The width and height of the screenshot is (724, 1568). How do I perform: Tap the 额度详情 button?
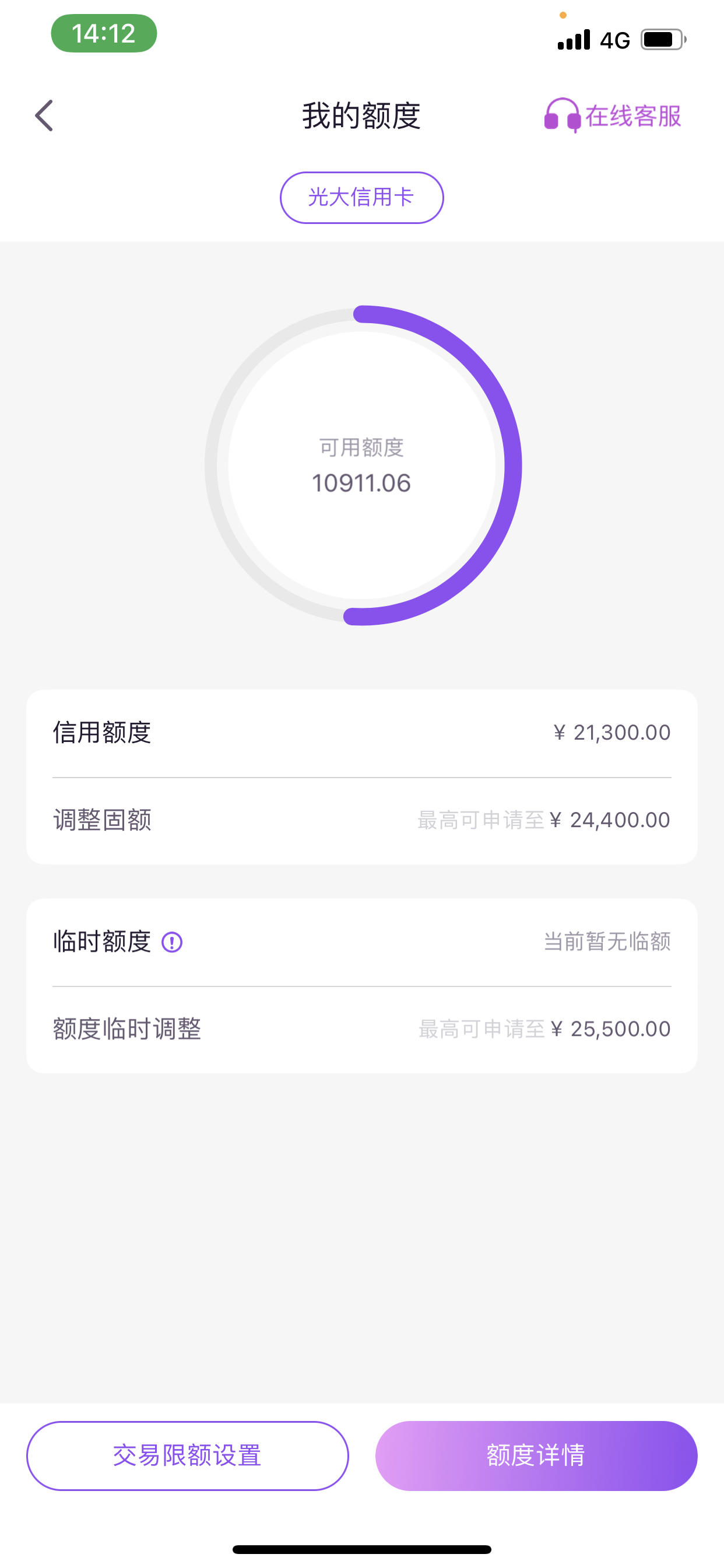pyautogui.click(x=536, y=1456)
